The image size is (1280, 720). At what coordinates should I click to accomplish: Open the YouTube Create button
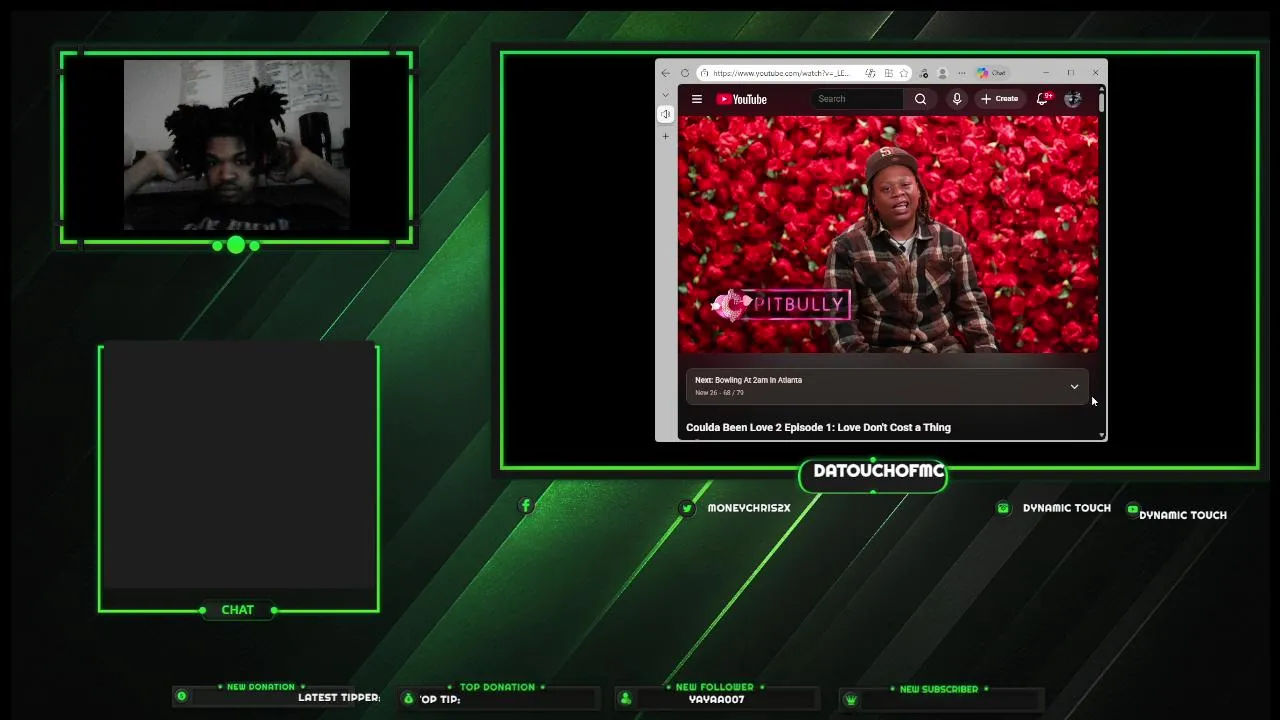(x=1000, y=99)
